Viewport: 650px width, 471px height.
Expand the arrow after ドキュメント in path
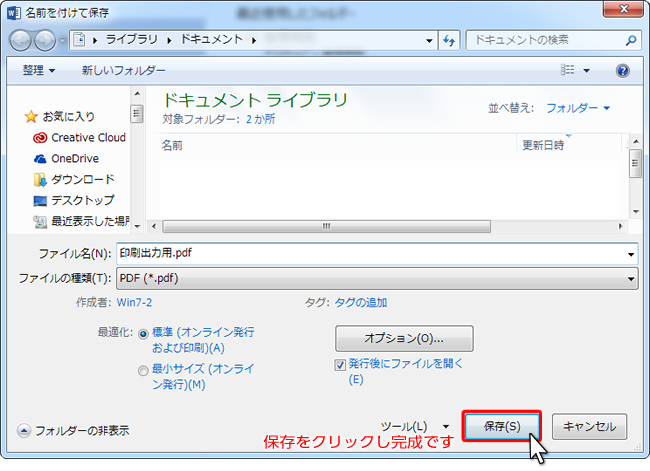point(254,41)
